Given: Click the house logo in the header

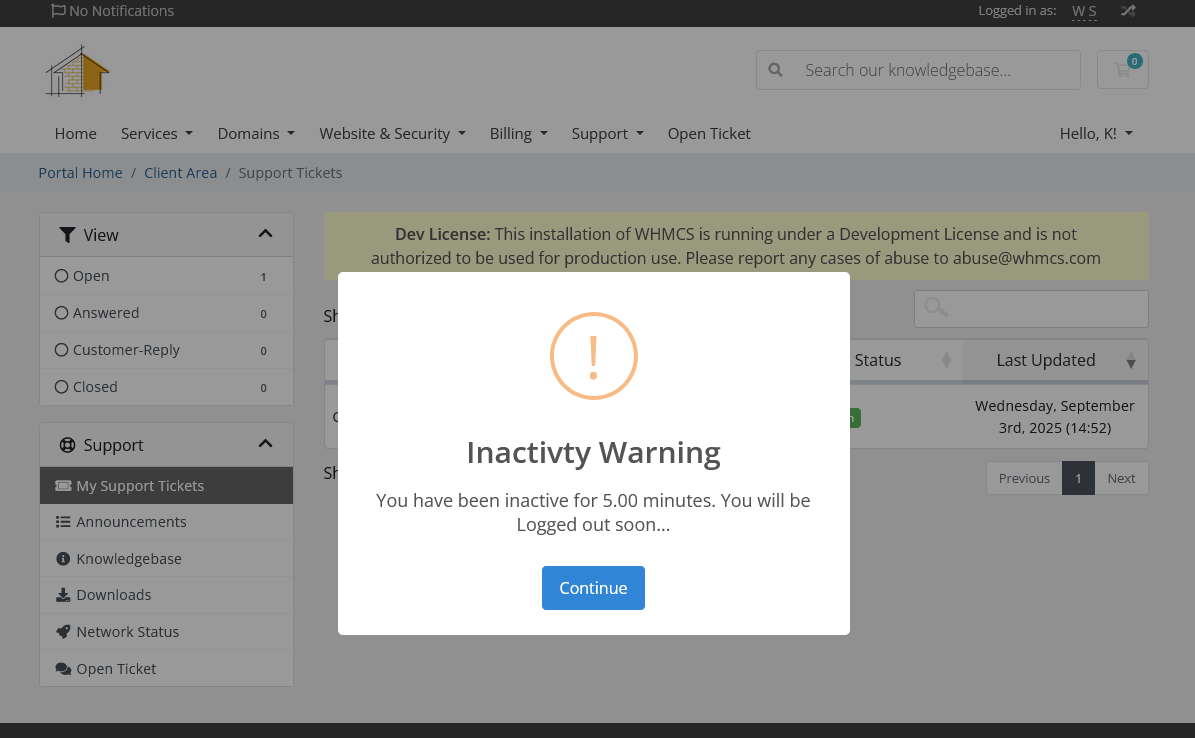Looking at the screenshot, I should 77,71.
